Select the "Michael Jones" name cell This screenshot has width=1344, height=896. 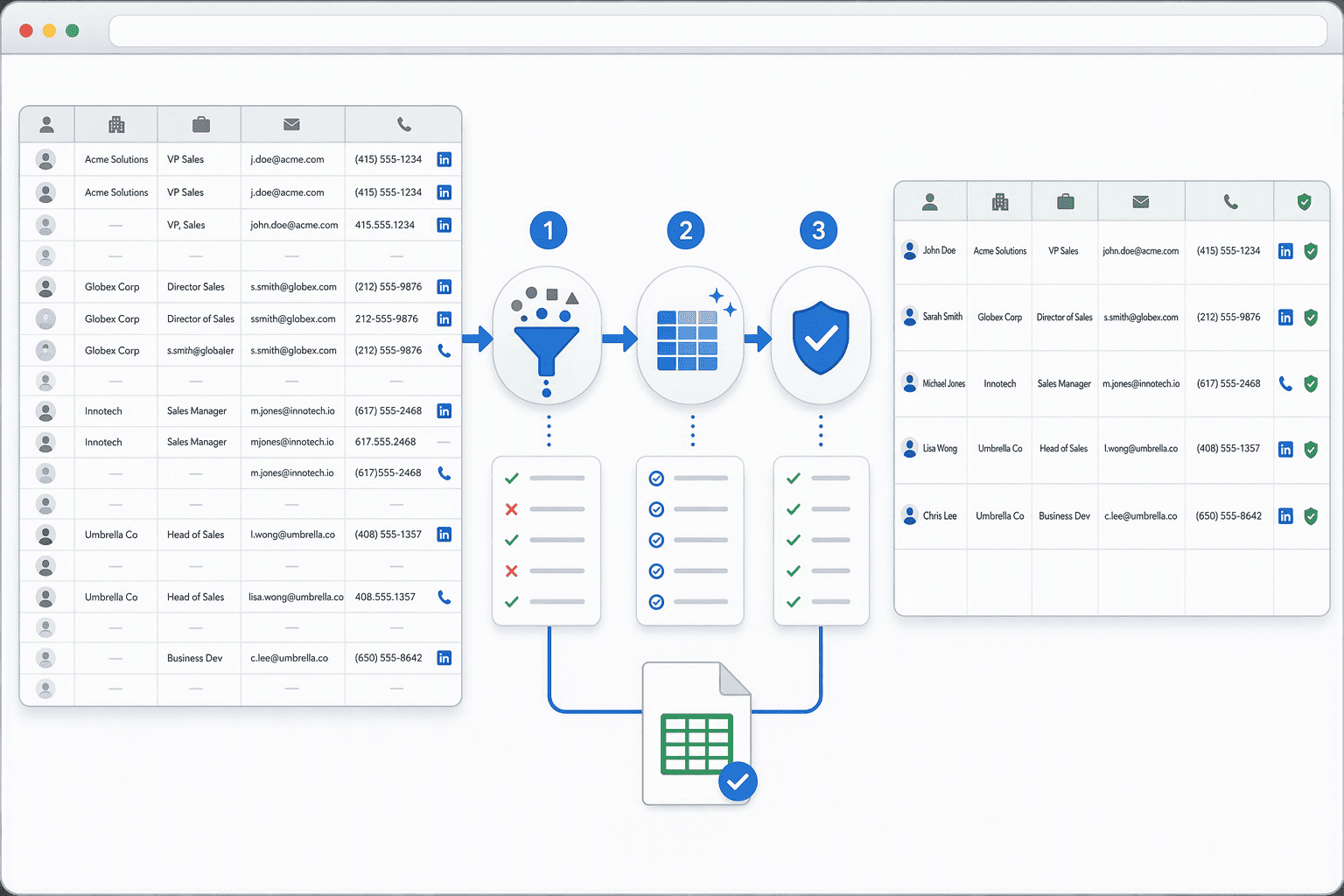944,384
